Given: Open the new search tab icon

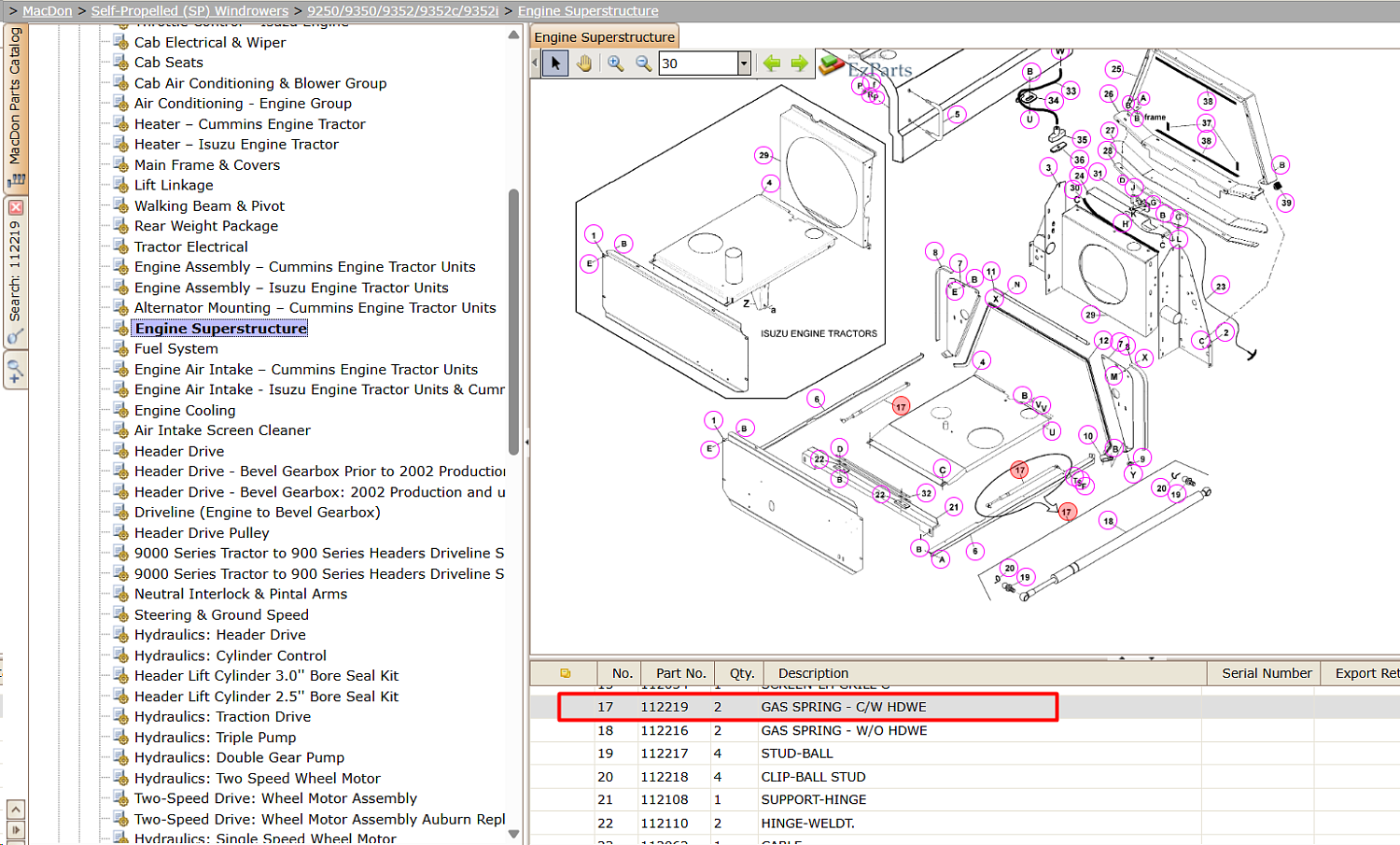Looking at the screenshot, I should [x=16, y=372].
